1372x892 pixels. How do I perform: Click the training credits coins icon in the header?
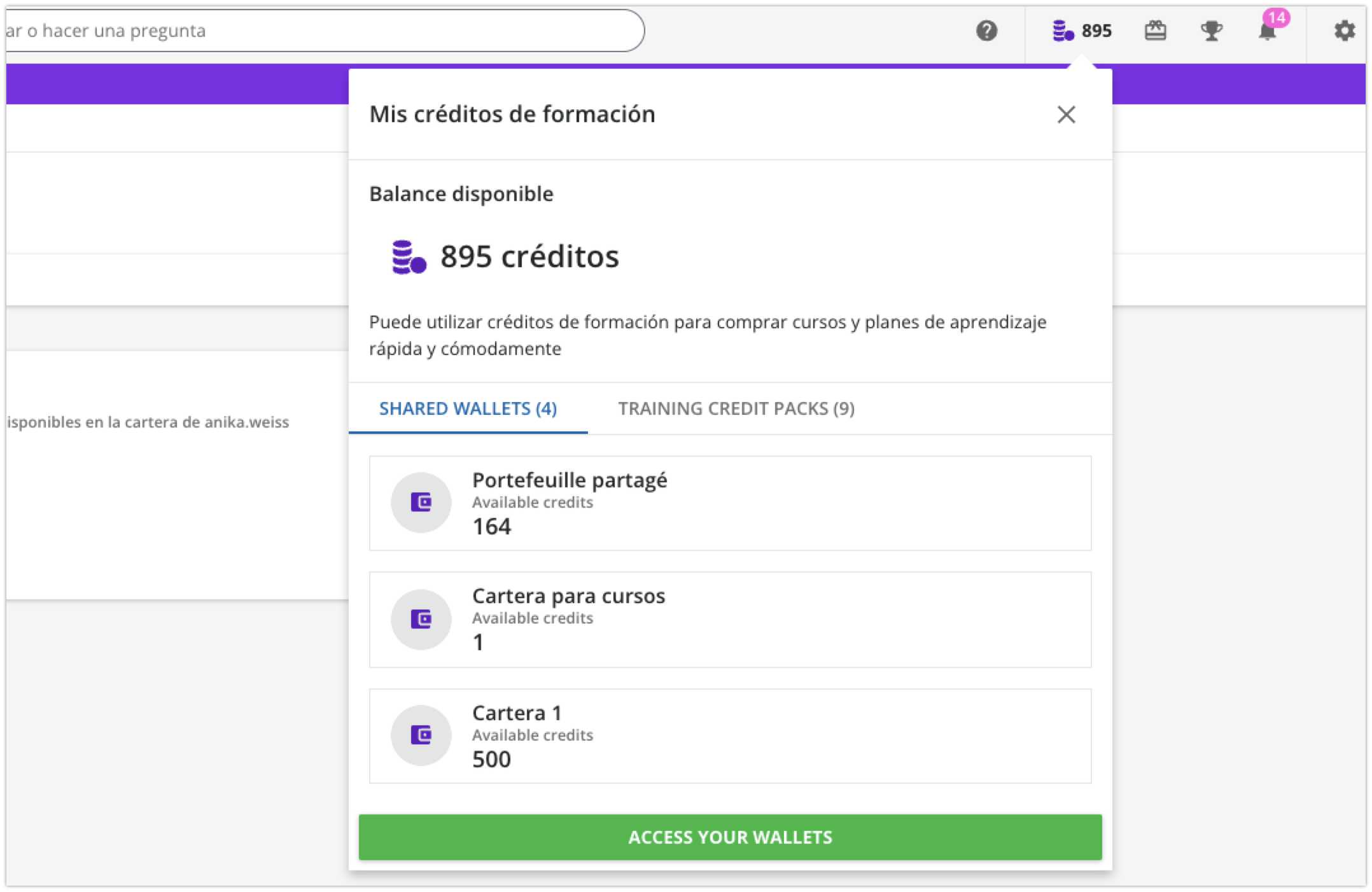tap(1063, 31)
